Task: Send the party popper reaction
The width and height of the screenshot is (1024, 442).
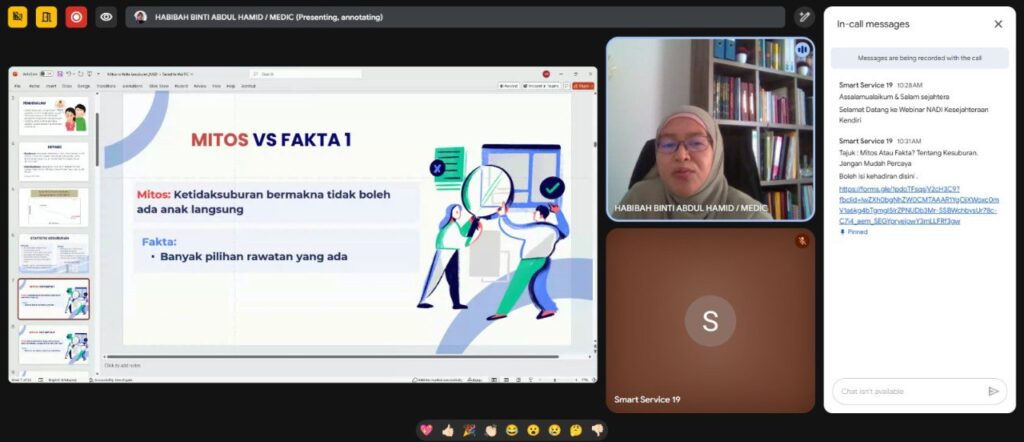Action: [x=468, y=430]
